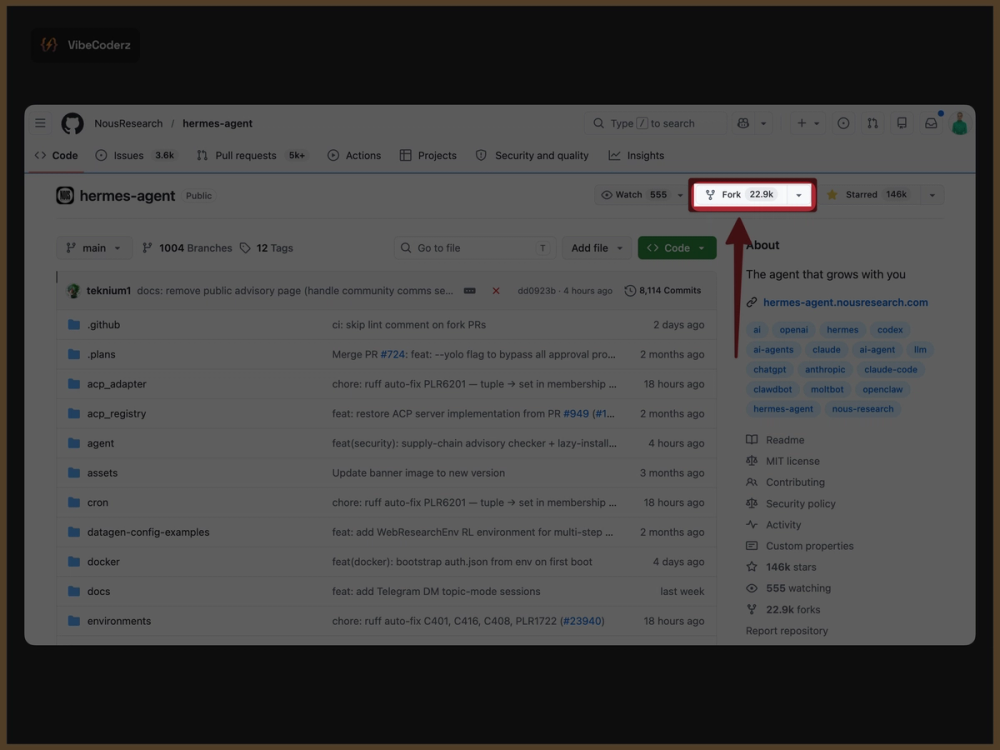Open the cron folder

(98, 503)
